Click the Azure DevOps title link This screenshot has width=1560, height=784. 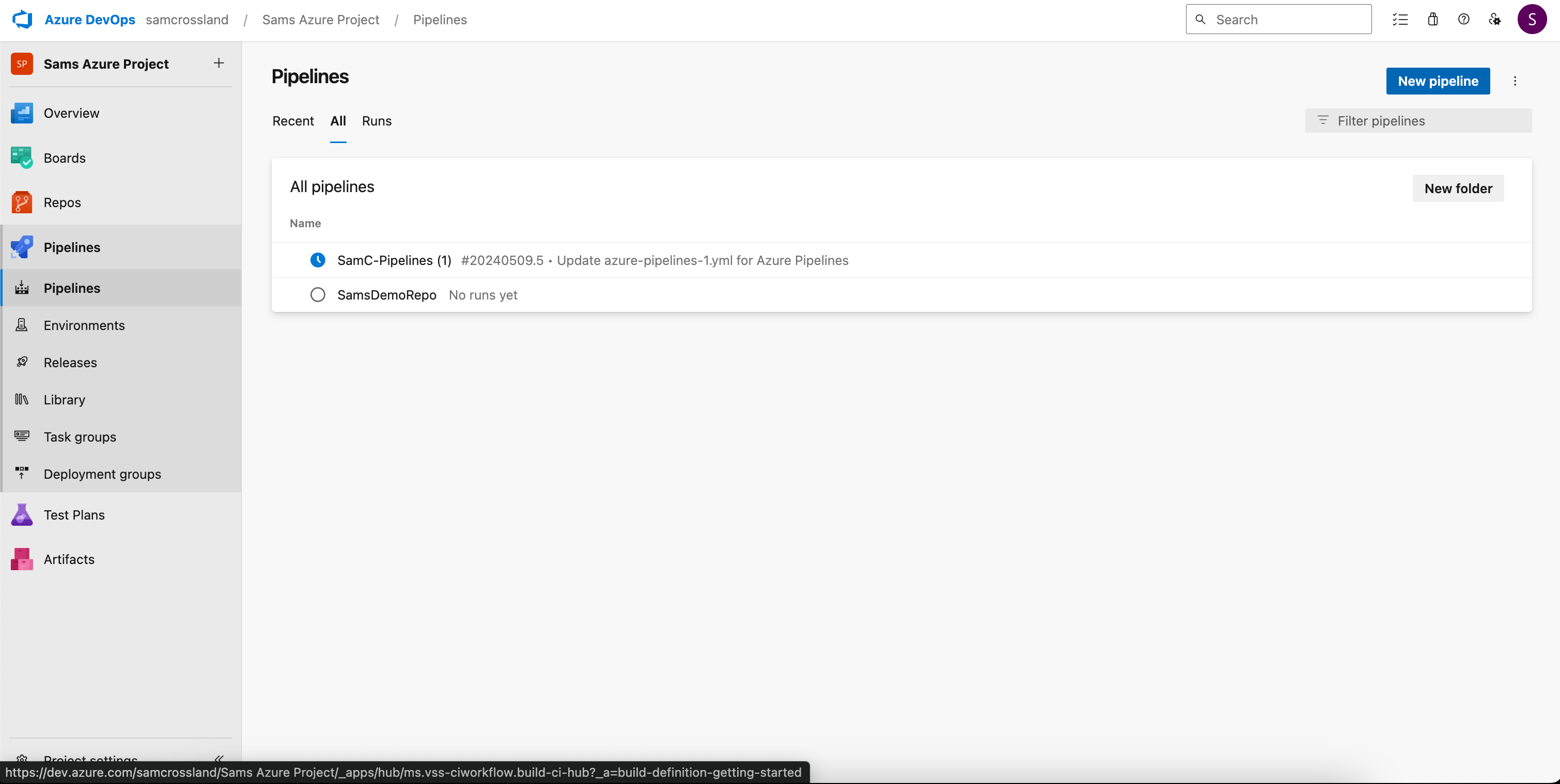coord(90,20)
